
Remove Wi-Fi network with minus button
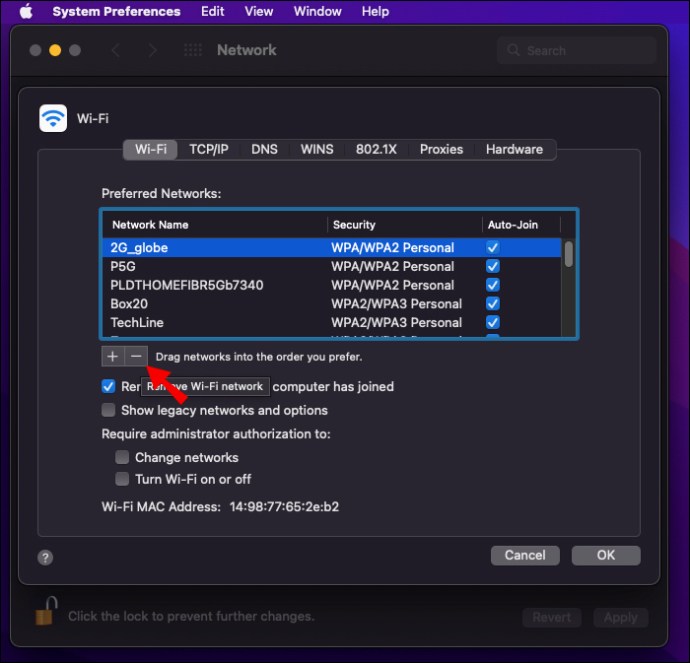[x=136, y=356]
